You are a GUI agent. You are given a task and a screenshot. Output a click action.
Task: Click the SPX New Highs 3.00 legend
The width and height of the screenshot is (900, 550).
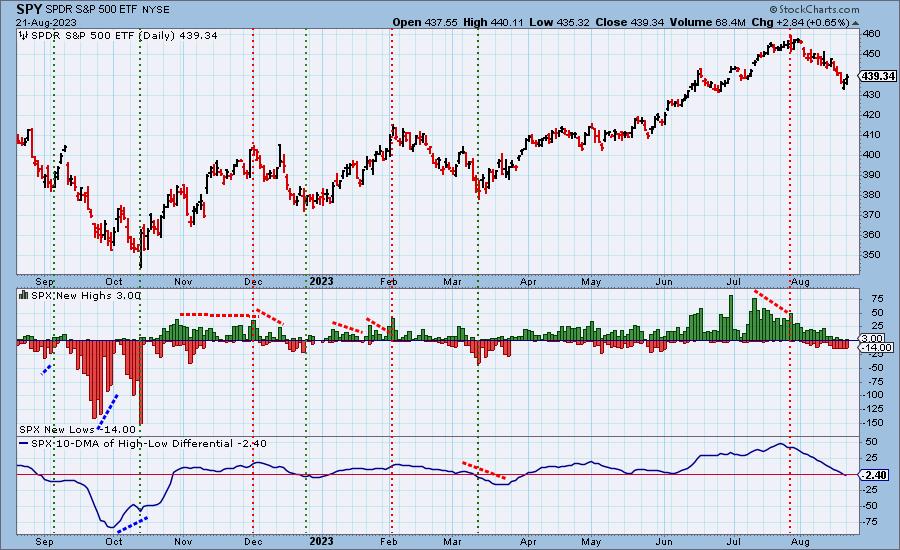pyautogui.click(x=85, y=295)
